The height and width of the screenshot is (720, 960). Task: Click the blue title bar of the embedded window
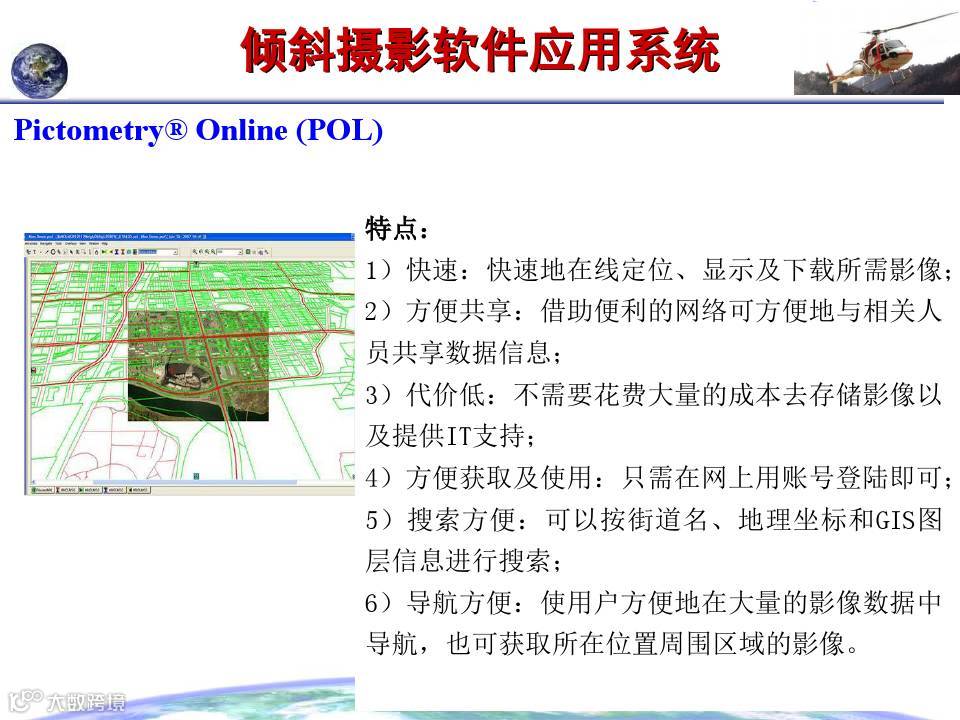click(189, 236)
